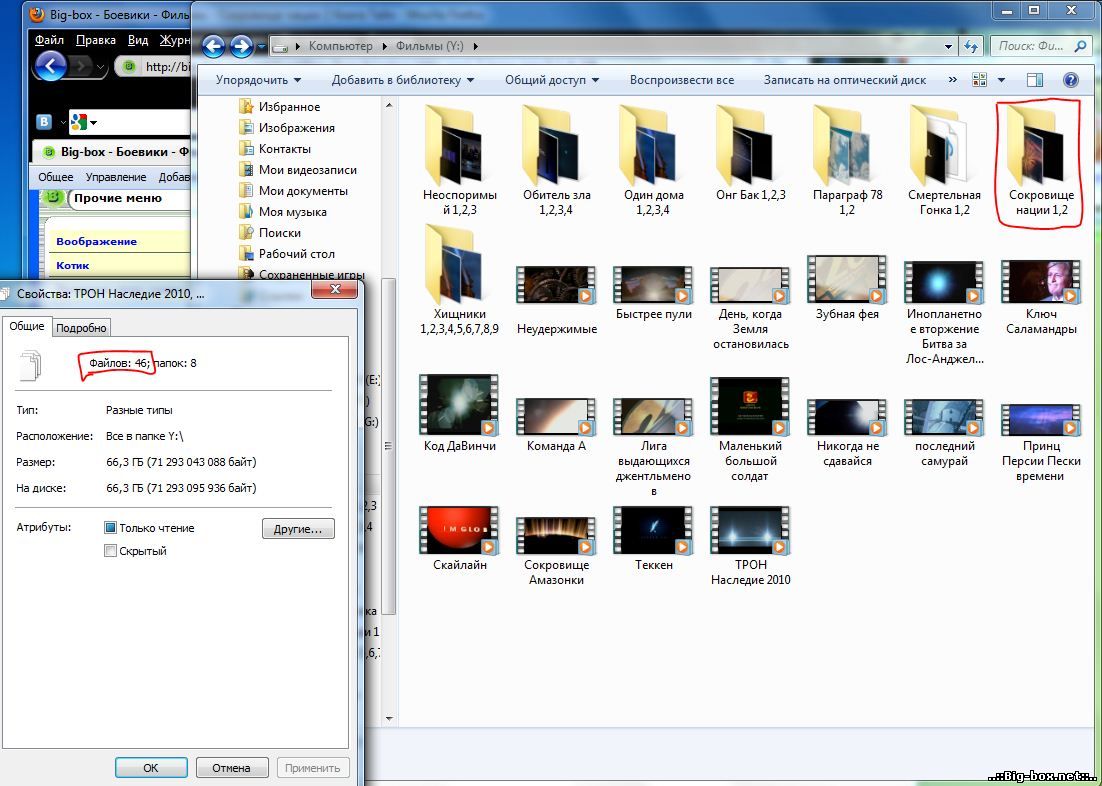Select the Код ДаВинчи video file
The image size is (1102, 786).
point(460,413)
